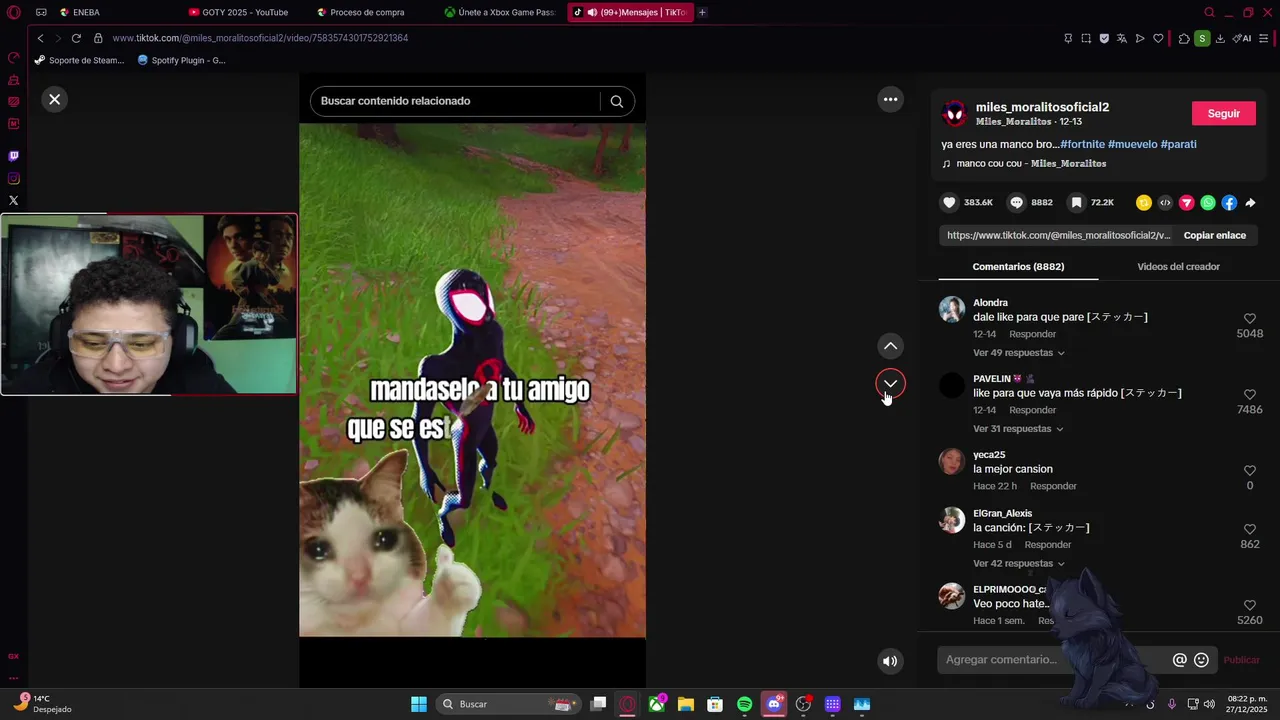Expand 'Ver 31 respuestas' under PAVELIN
The height and width of the screenshot is (720, 1280).
point(1018,429)
